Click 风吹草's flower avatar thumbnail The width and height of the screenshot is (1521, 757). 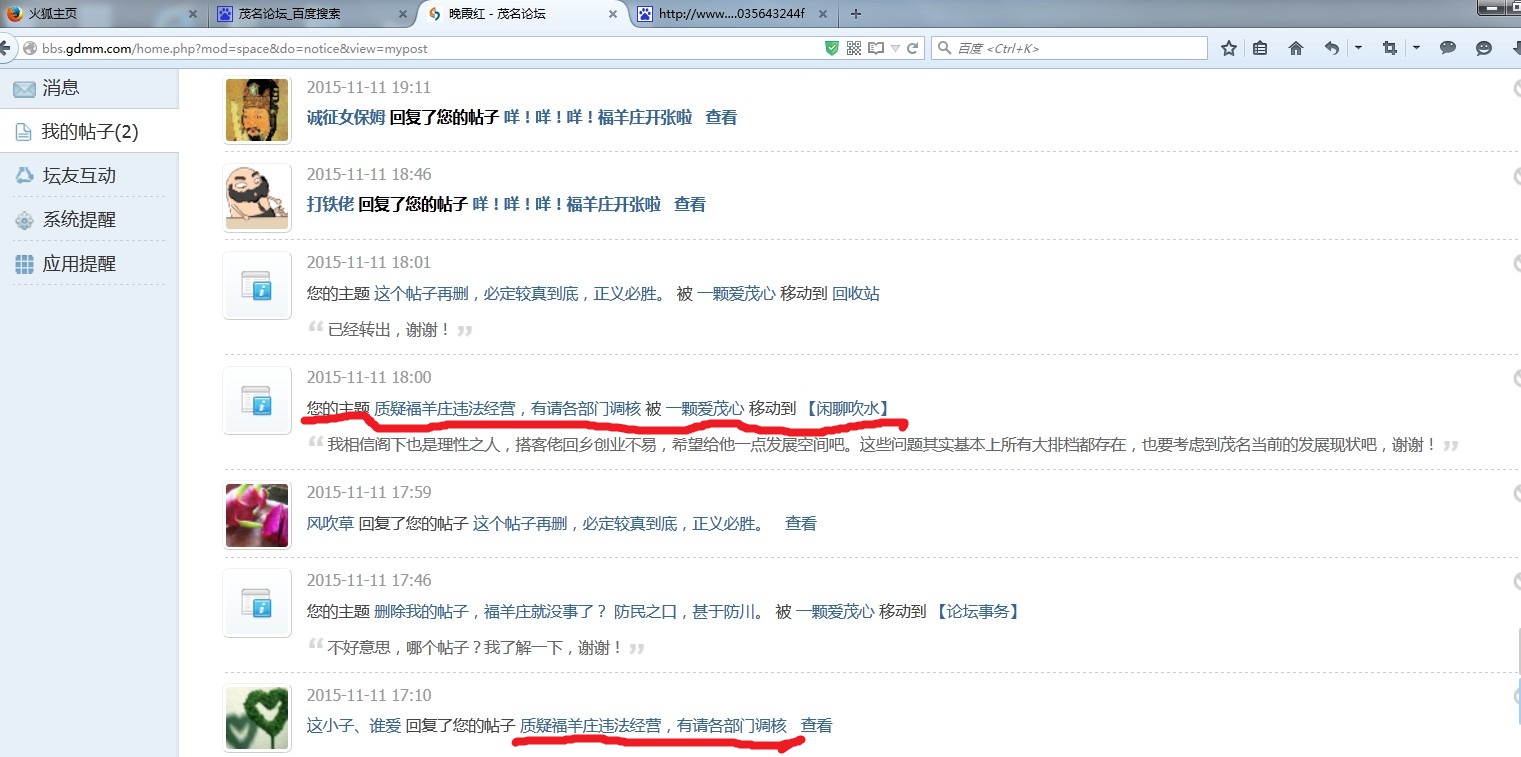click(x=257, y=515)
